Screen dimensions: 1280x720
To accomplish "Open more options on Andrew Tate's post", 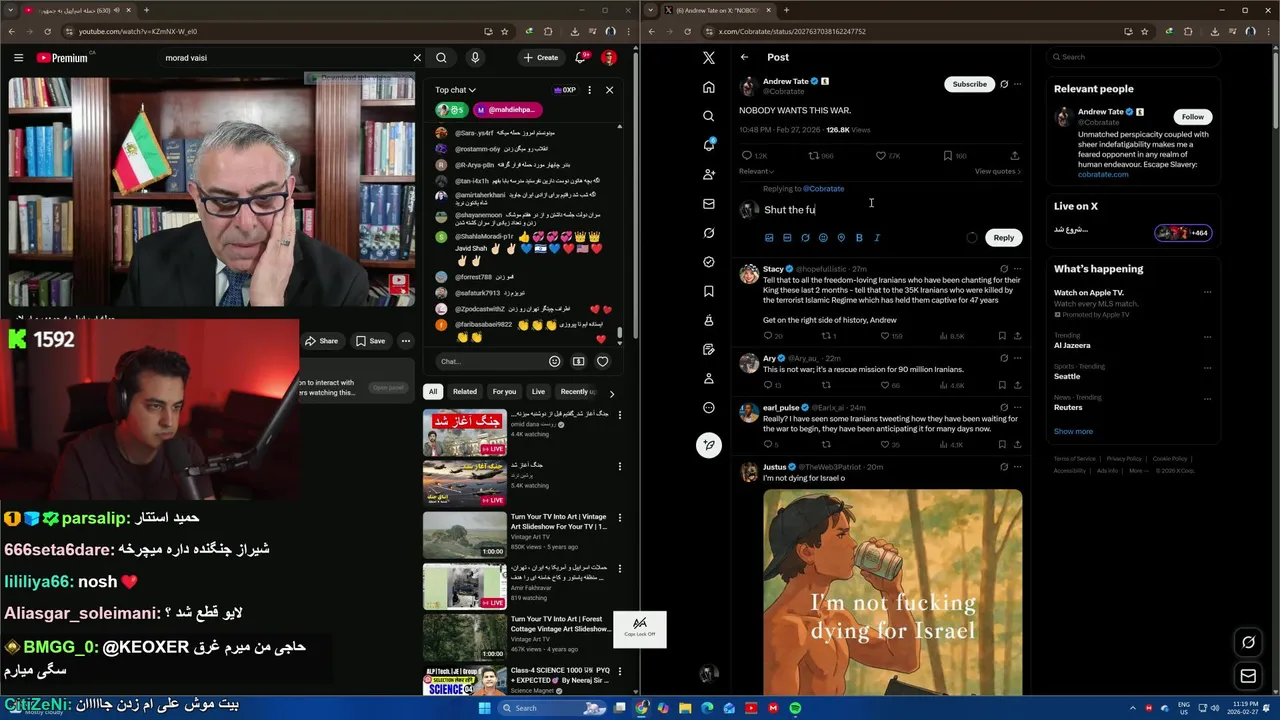I will pos(1018,84).
